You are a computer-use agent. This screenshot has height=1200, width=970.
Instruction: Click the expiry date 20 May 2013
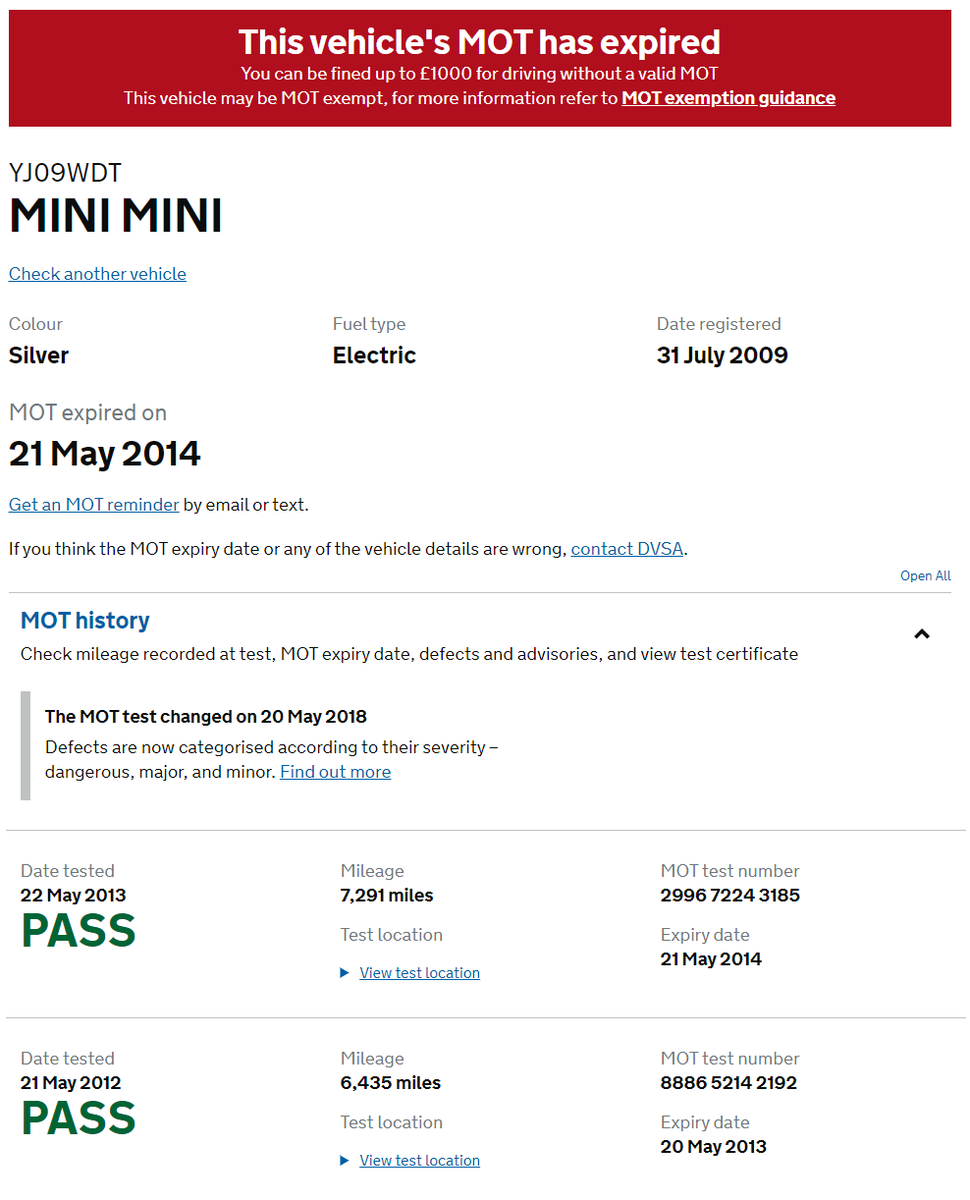(x=713, y=1147)
